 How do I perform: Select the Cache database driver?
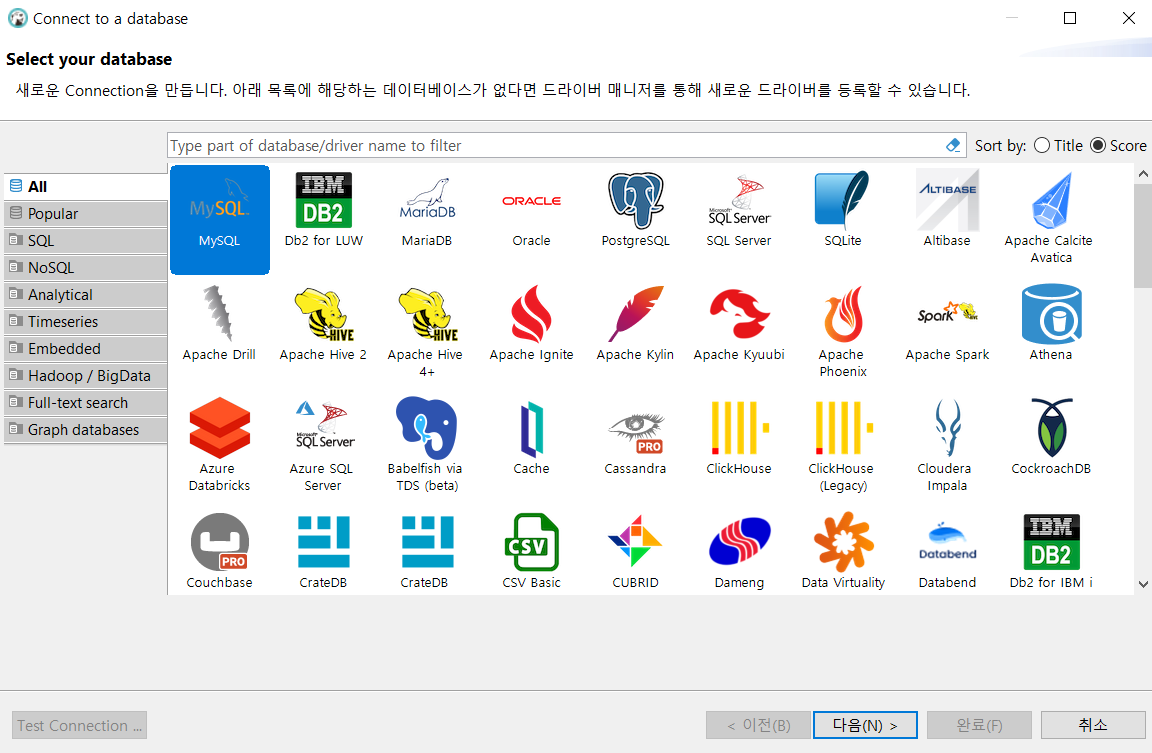point(531,438)
